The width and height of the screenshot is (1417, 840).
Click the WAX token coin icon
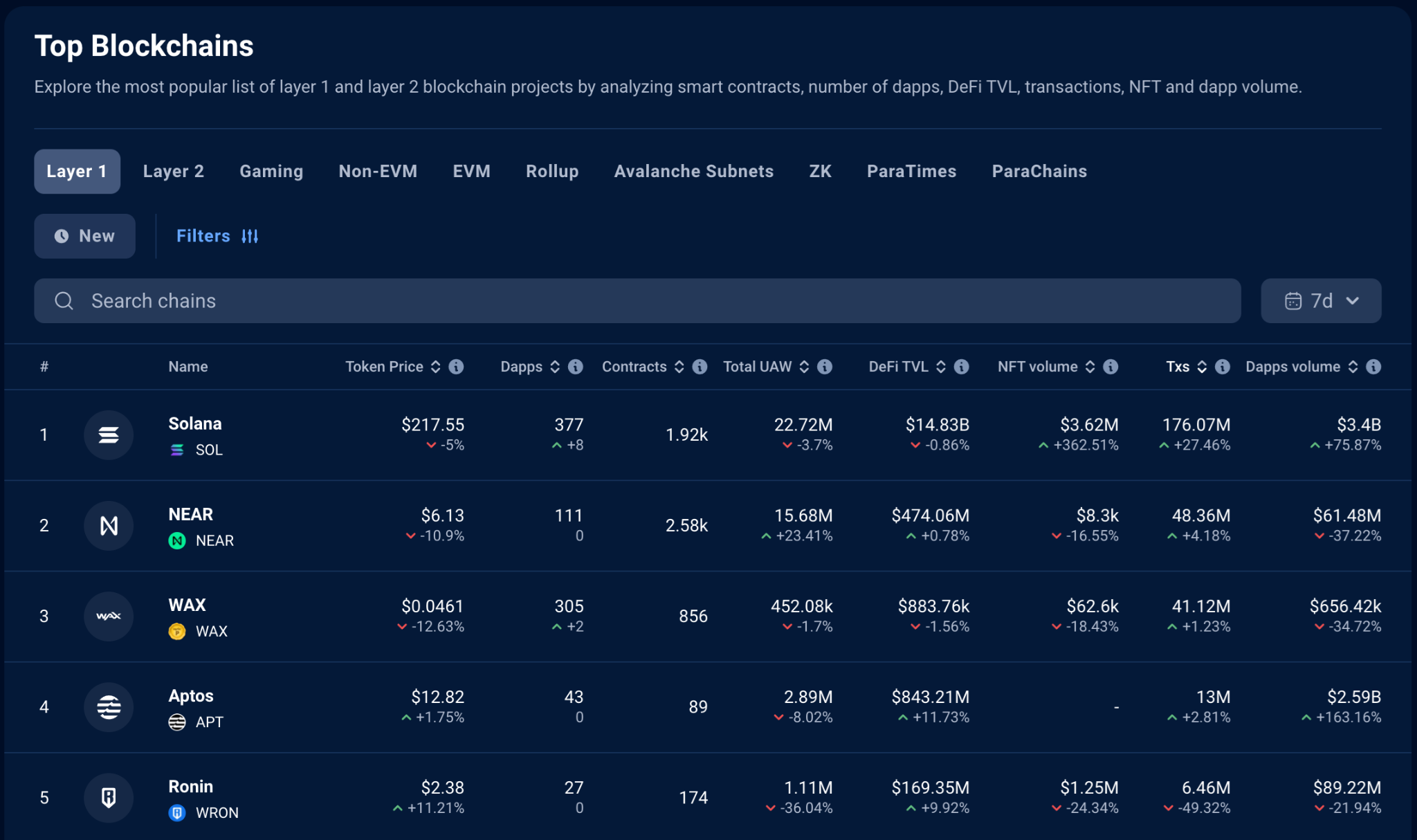click(x=177, y=631)
